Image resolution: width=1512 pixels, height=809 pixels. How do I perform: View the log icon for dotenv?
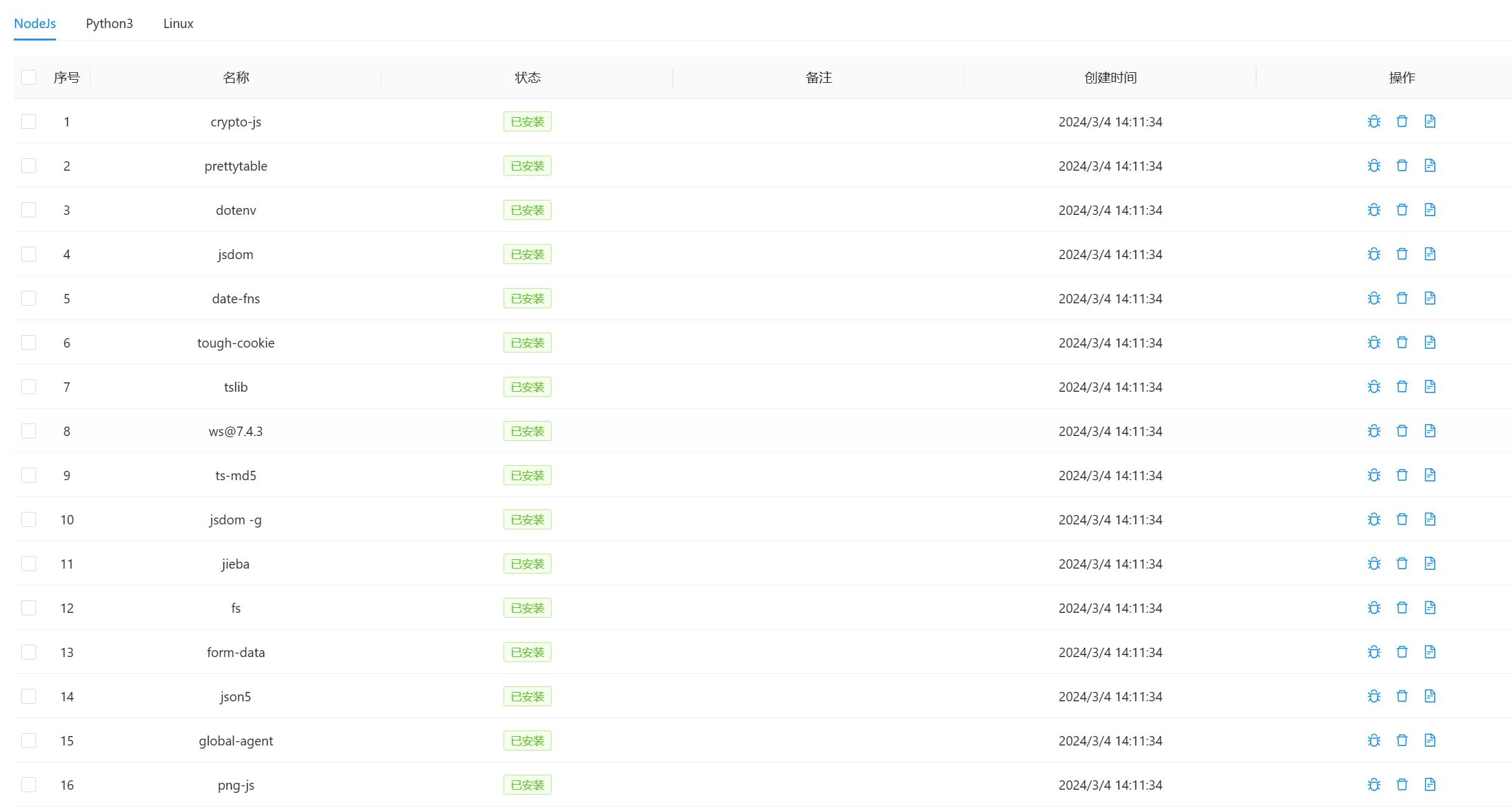1430,210
